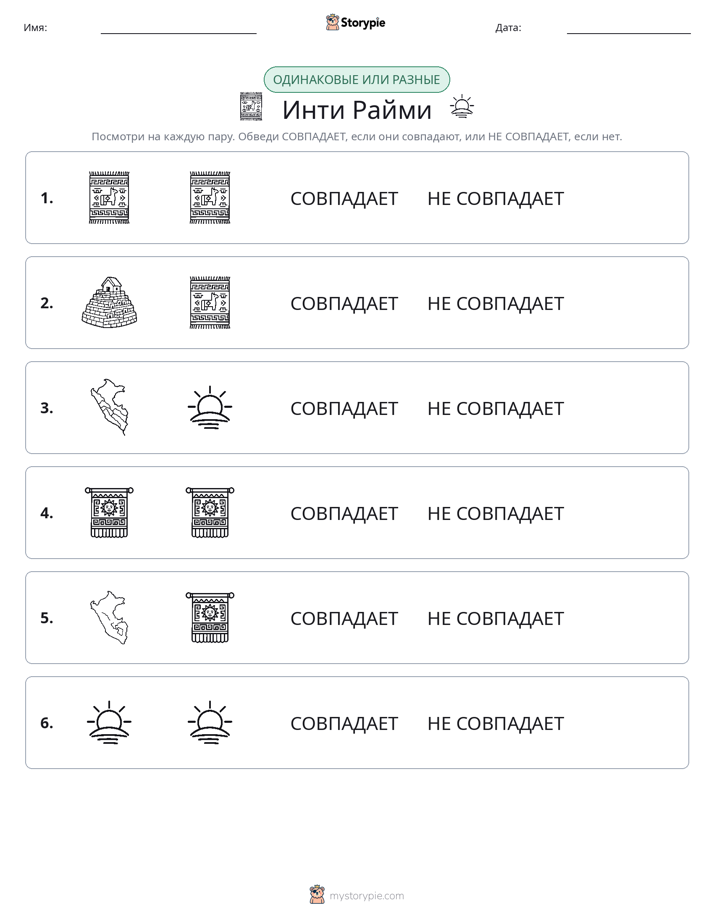Click the right sun tapestry icon in row 4
Viewport: 714px width, 924px height.
[210, 512]
